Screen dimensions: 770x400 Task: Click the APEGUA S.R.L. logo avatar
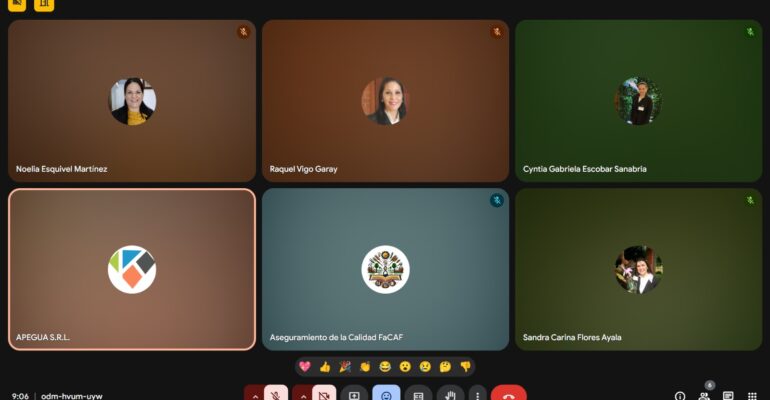pos(132,269)
